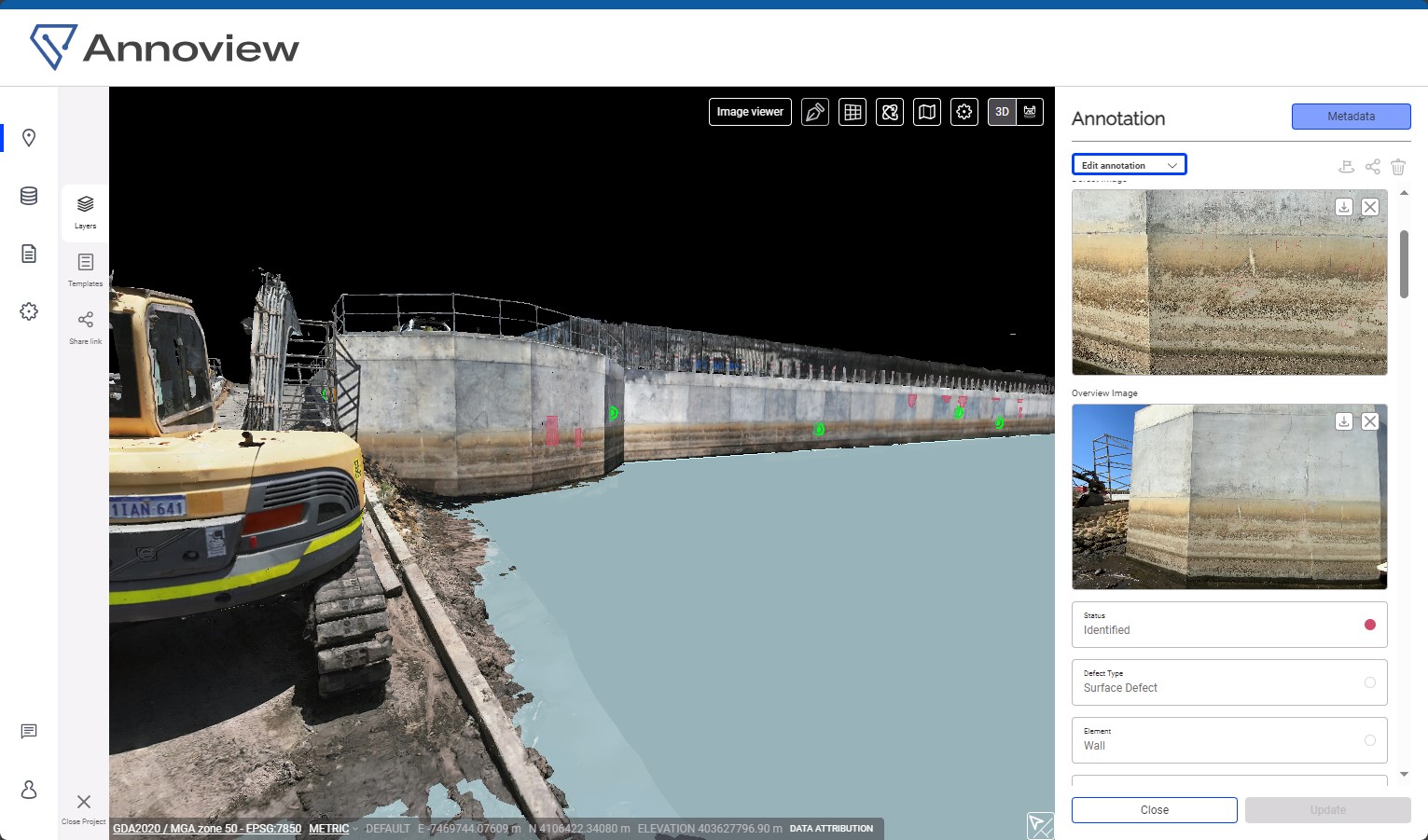Open the Templates sidebar tab

pos(85,269)
